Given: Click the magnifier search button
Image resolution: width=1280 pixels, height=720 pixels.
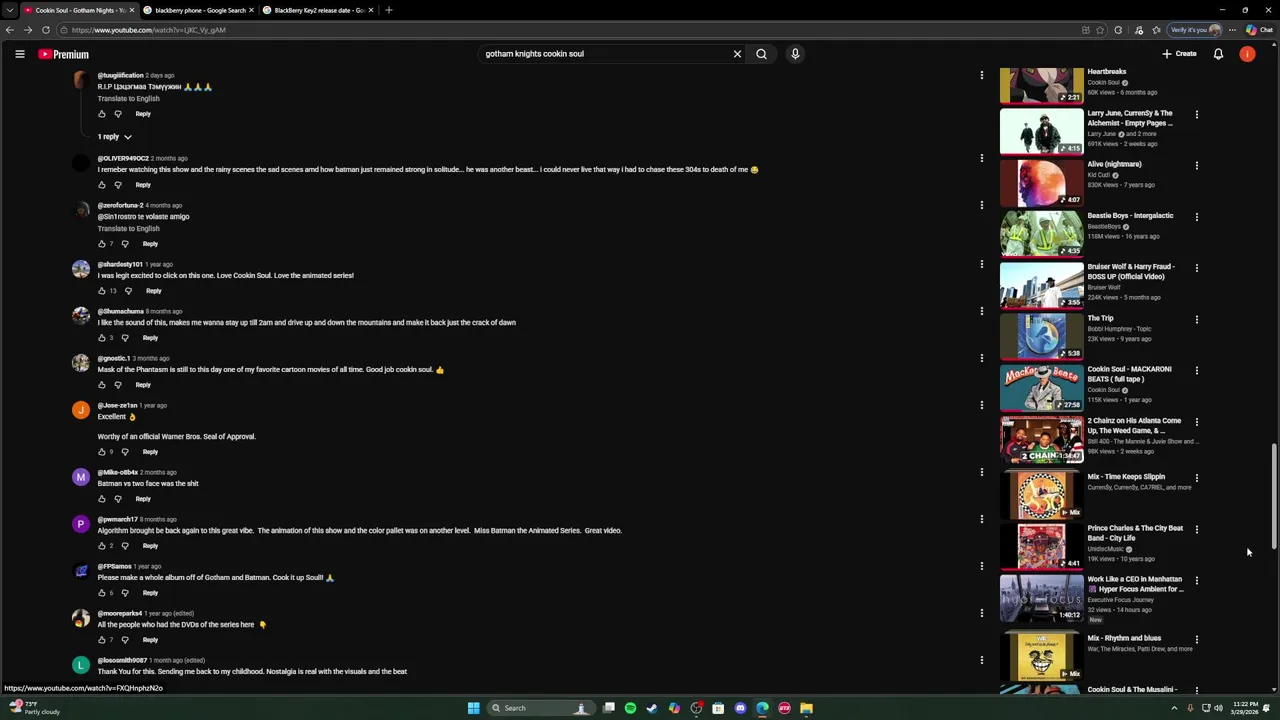Looking at the screenshot, I should coord(761,54).
